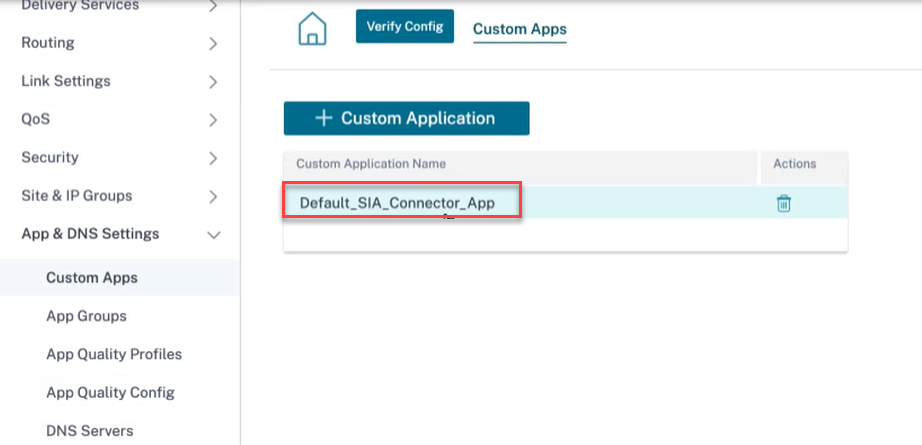Select Custom Apps in sidebar

[x=92, y=277]
